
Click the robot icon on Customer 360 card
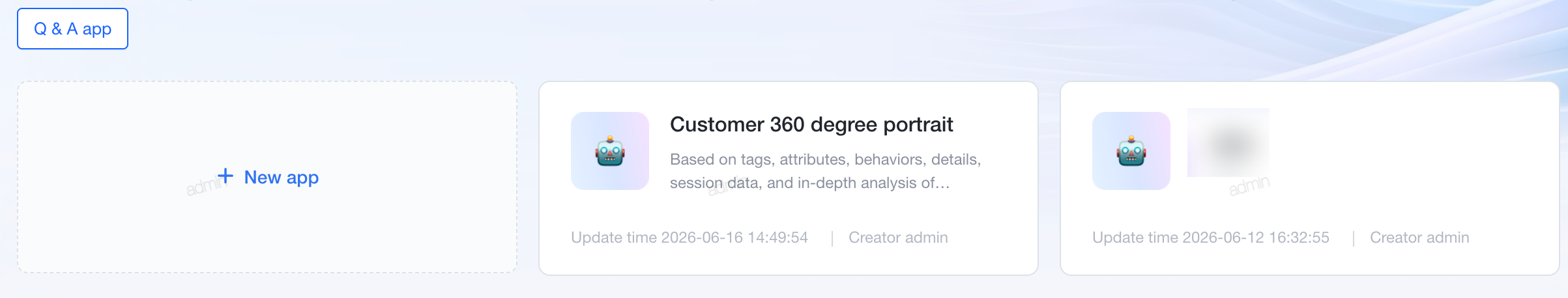pos(610,151)
